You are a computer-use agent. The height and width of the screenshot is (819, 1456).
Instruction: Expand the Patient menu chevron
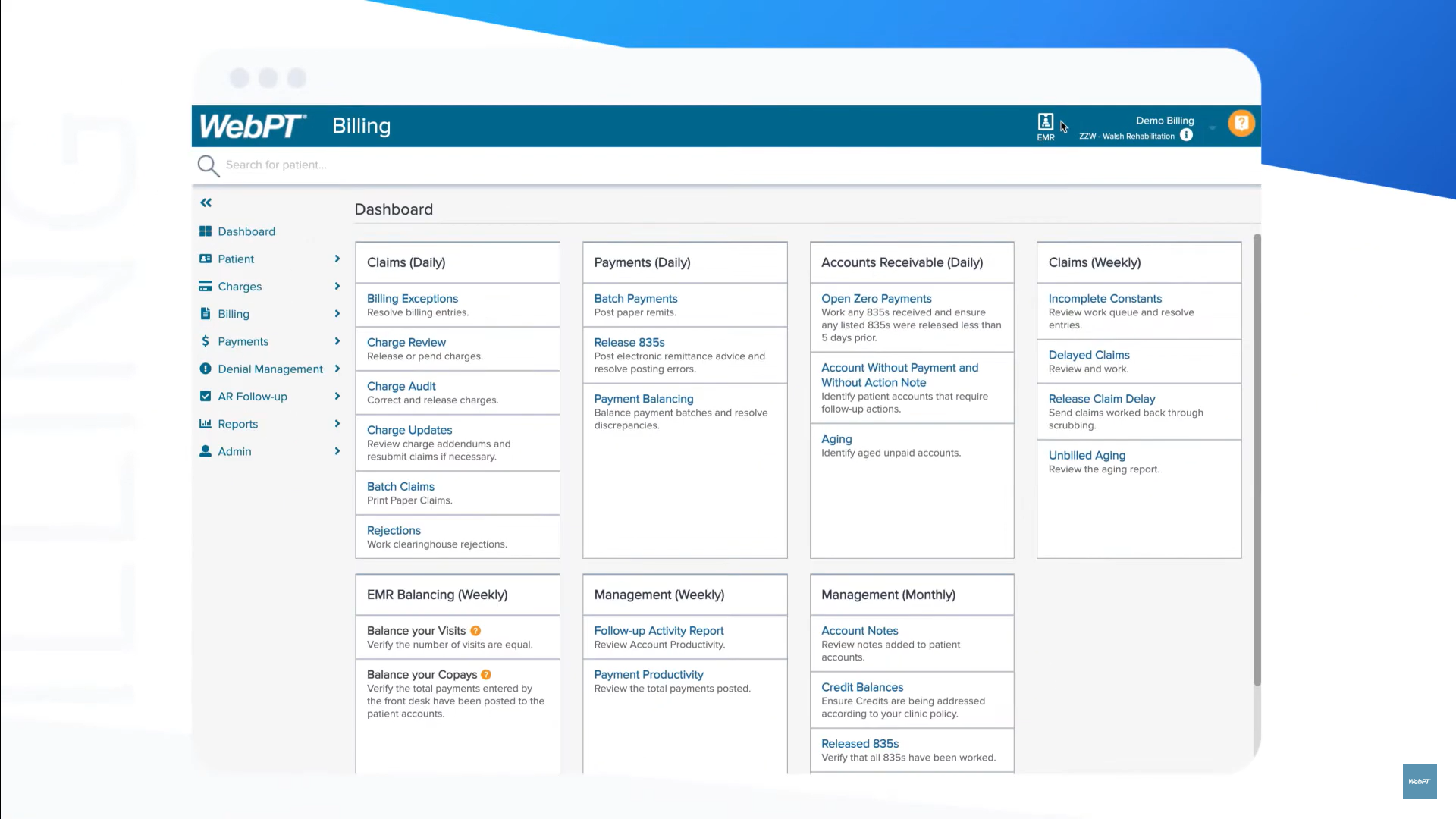coord(337,259)
